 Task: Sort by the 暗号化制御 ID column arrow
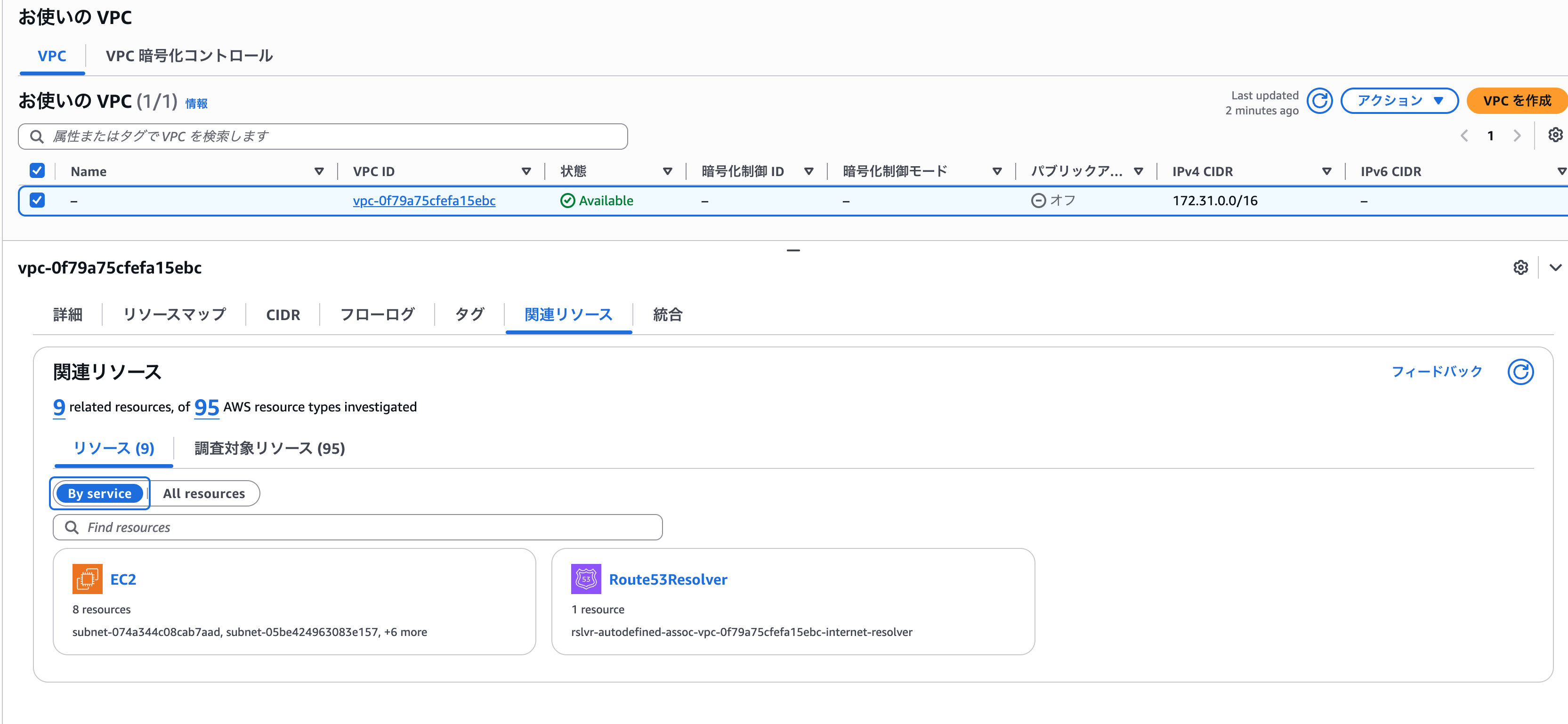(x=808, y=171)
